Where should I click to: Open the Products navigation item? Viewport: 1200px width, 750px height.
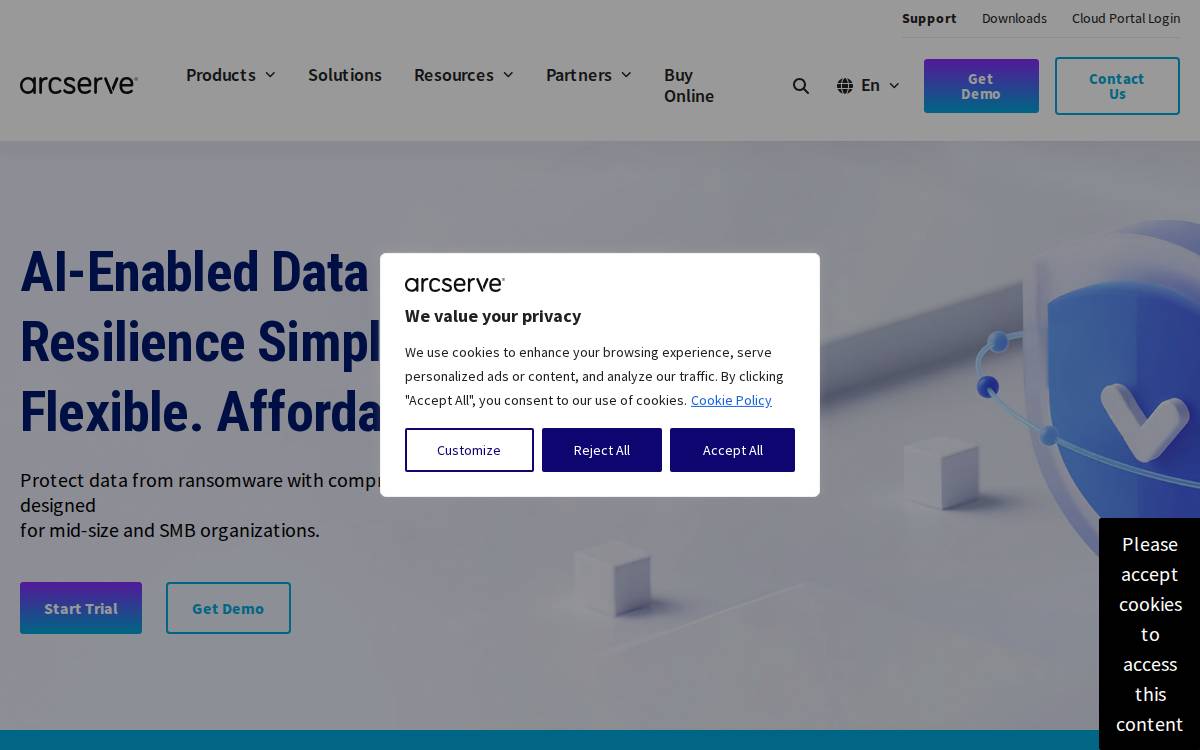(221, 75)
